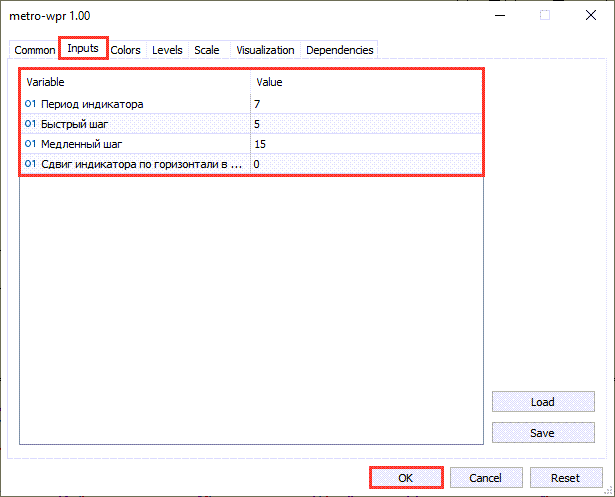Screen dimensions: 615x497
Task: Click the integer icon beside Сдвиг индикатора
Action: (x=30, y=164)
